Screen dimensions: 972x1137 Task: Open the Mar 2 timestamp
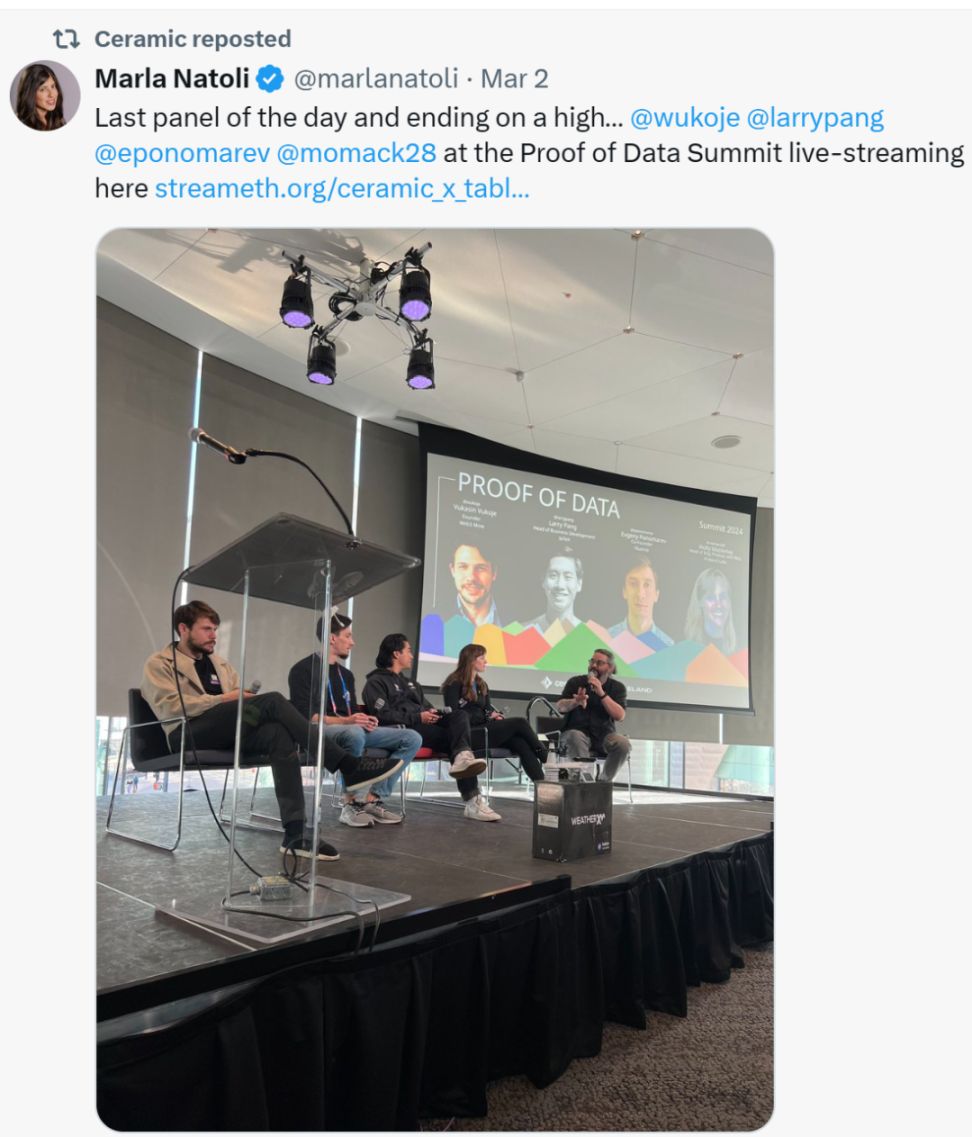coord(514,78)
